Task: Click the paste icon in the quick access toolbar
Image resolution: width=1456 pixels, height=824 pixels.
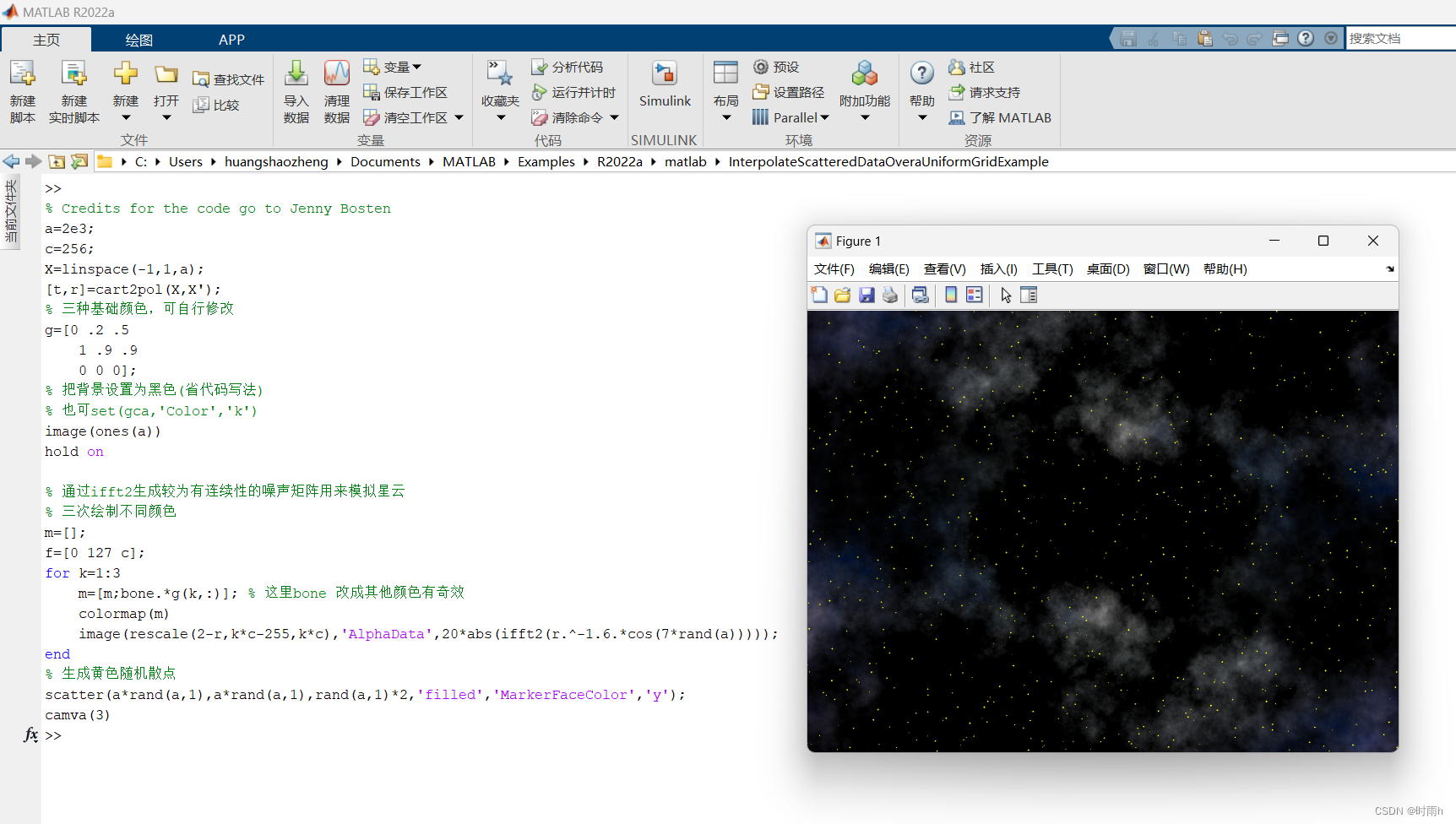Action: click(1204, 38)
